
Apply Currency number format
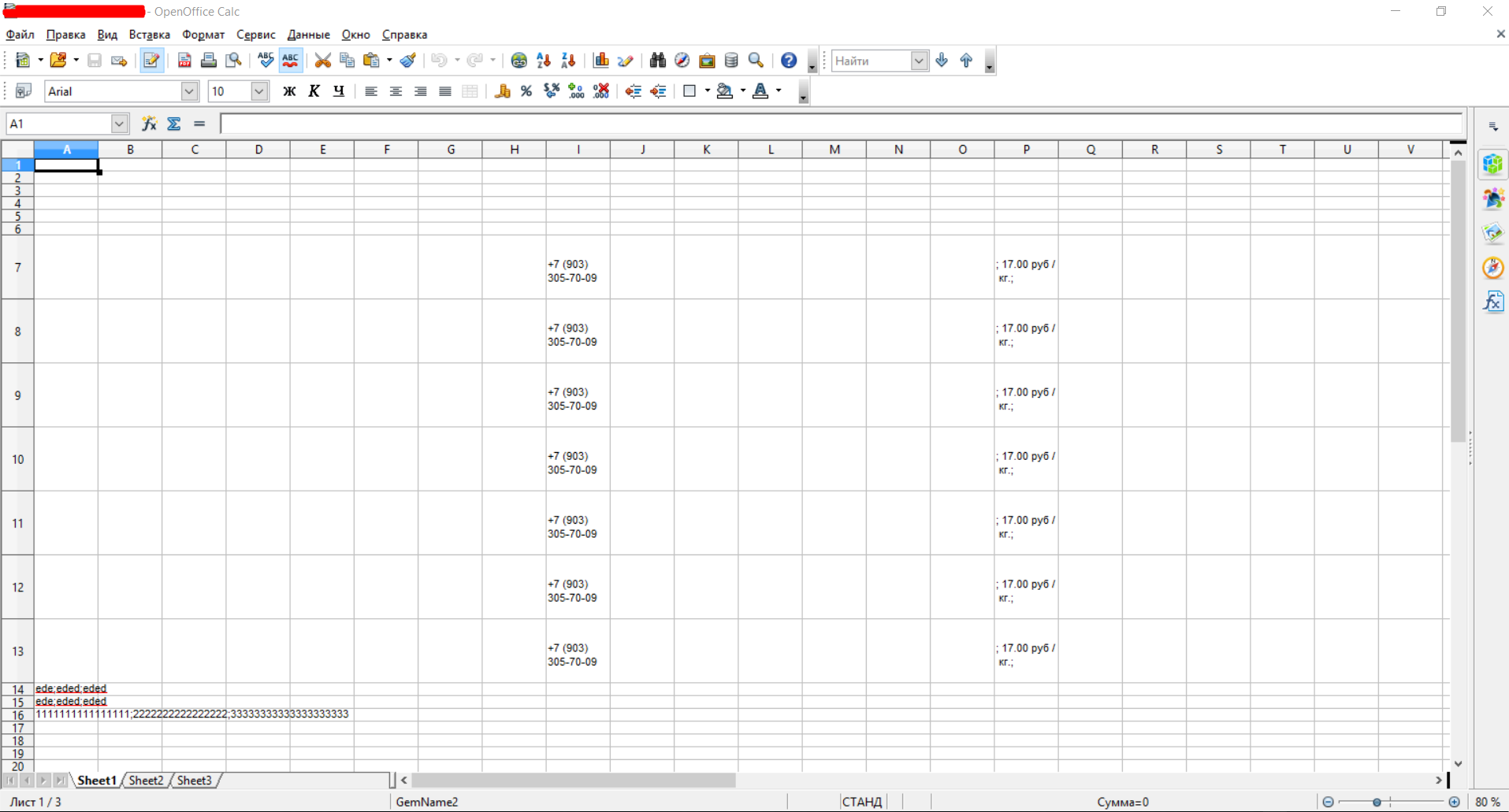(502, 91)
